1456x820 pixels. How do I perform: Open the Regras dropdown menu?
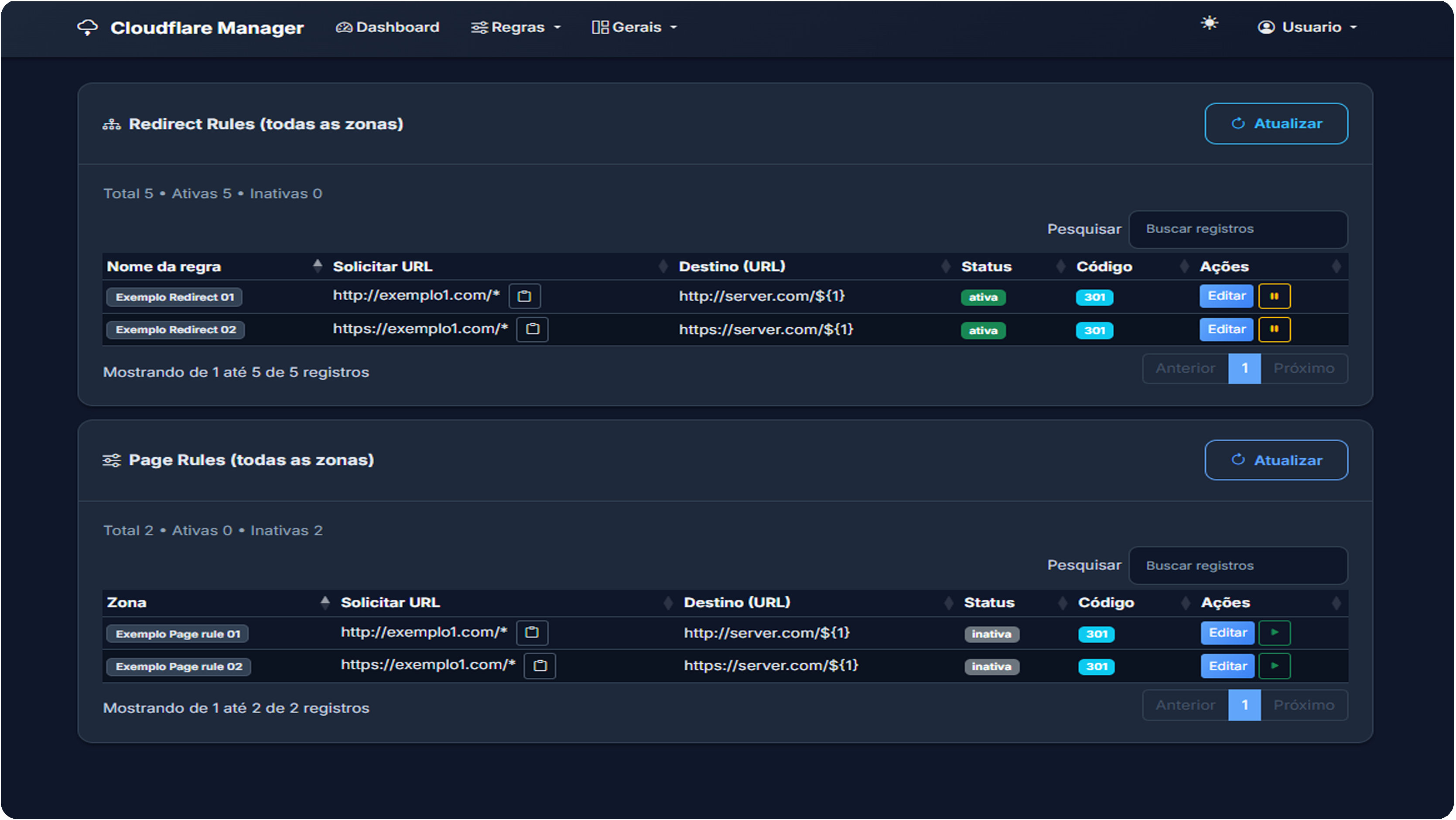pyautogui.click(x=516, y=27)
